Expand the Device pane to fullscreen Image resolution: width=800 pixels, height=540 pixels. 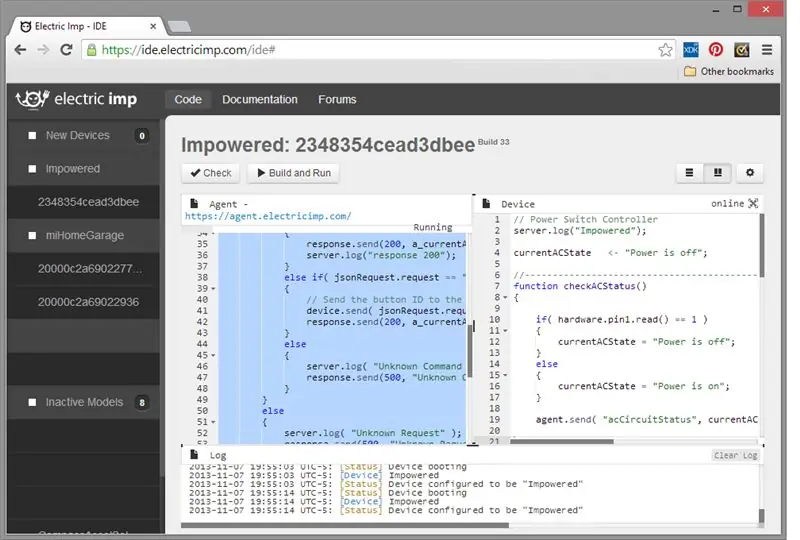[753, 204]
